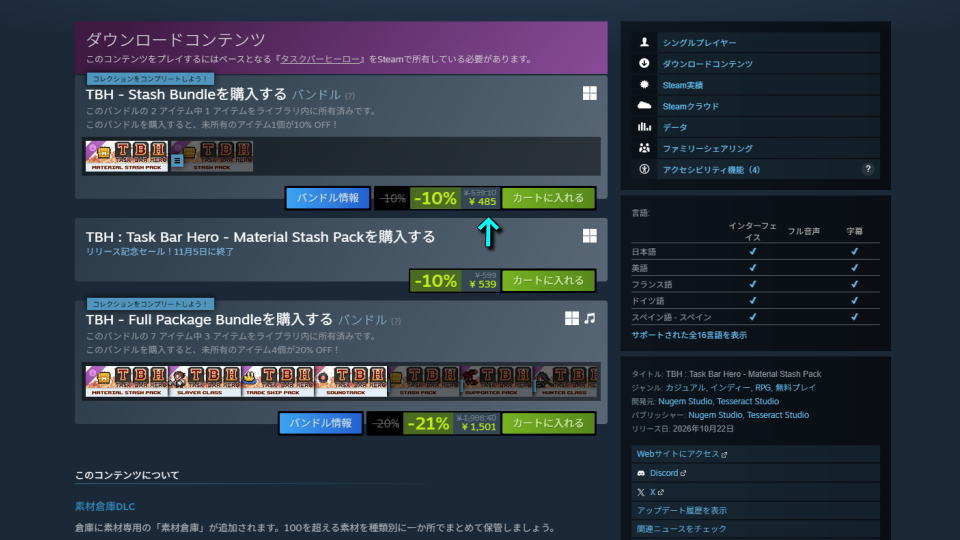The width and height of the screenshot is (960, 540).
Task: Click TBH - Stash Bundle title
Action: click(x=186, y=94)
